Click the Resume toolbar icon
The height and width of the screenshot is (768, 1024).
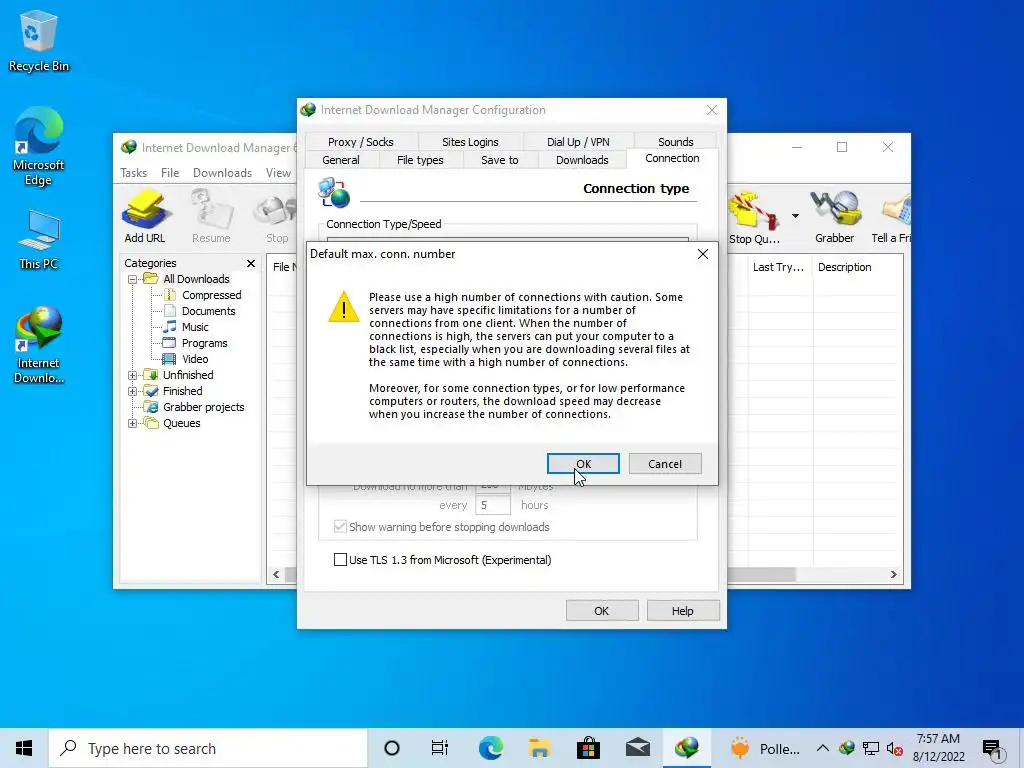point(211,216)
